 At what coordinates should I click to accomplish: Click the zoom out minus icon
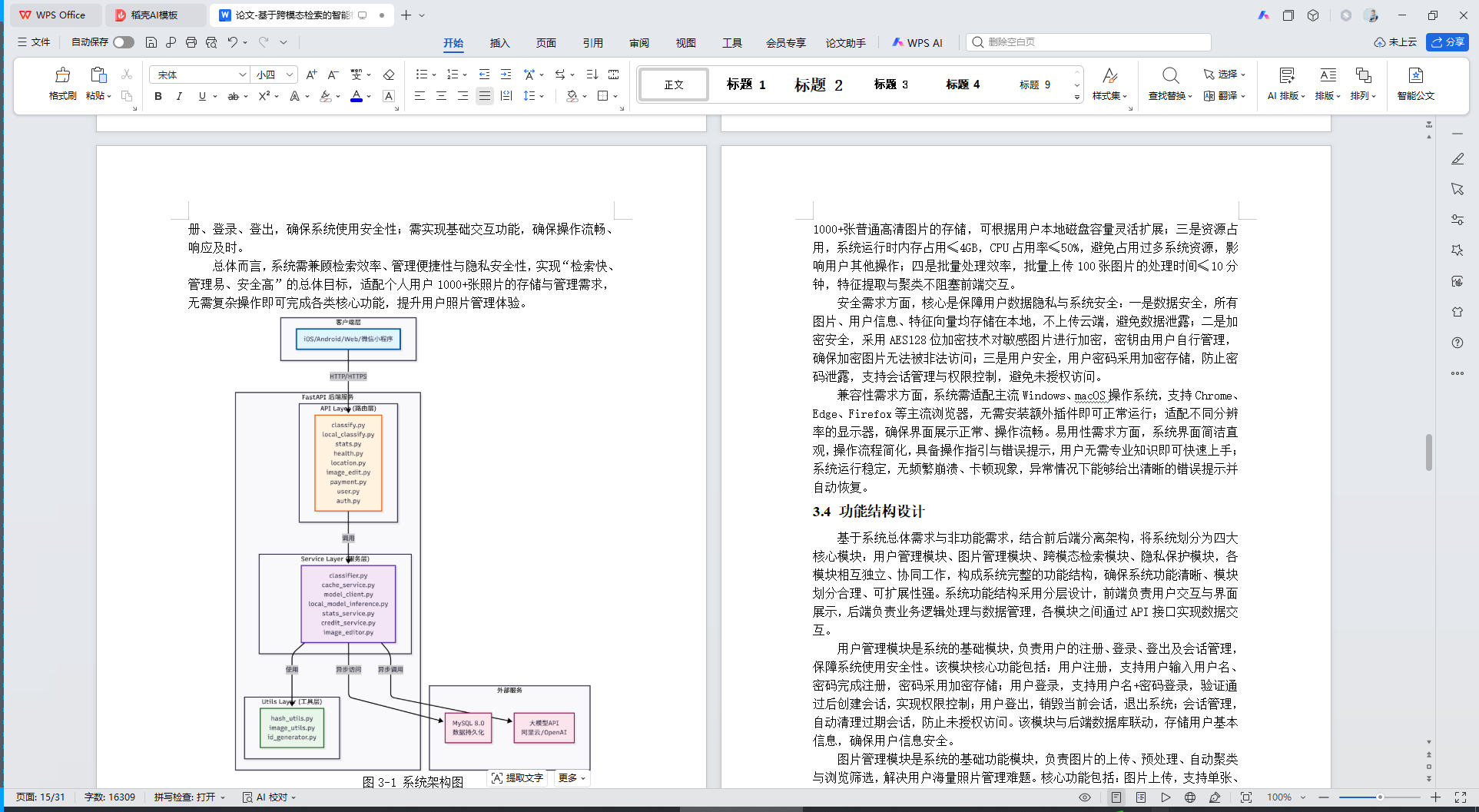[1324, 797]
